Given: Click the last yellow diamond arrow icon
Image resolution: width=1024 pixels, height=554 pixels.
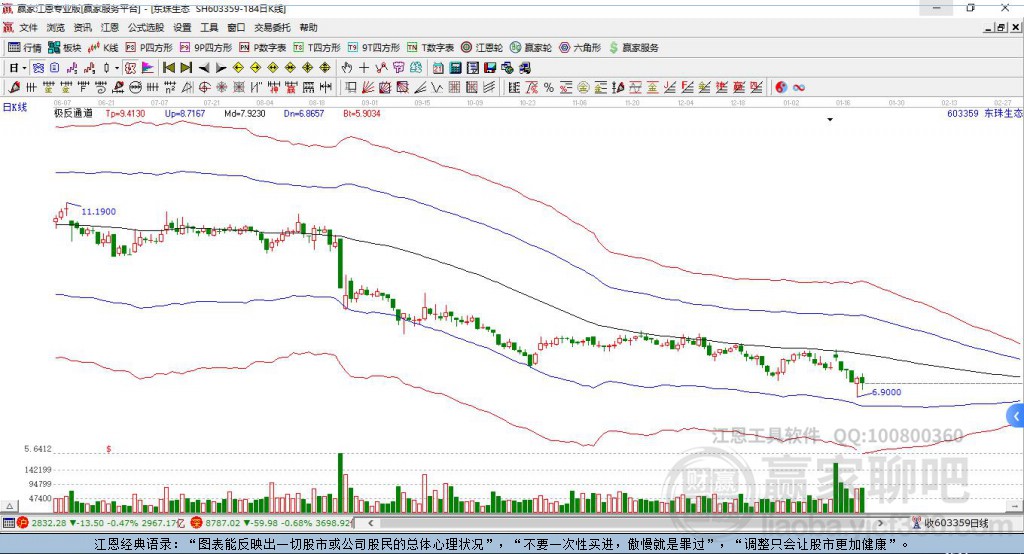Looking at the screenshot, I should click(325, 68).
